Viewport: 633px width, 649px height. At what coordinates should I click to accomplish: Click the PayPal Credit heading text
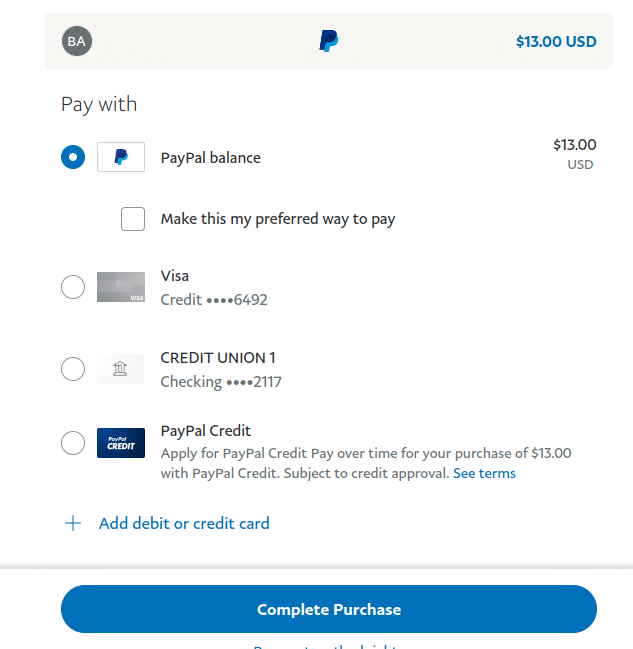pyautogui.click(x=206, y=431)
